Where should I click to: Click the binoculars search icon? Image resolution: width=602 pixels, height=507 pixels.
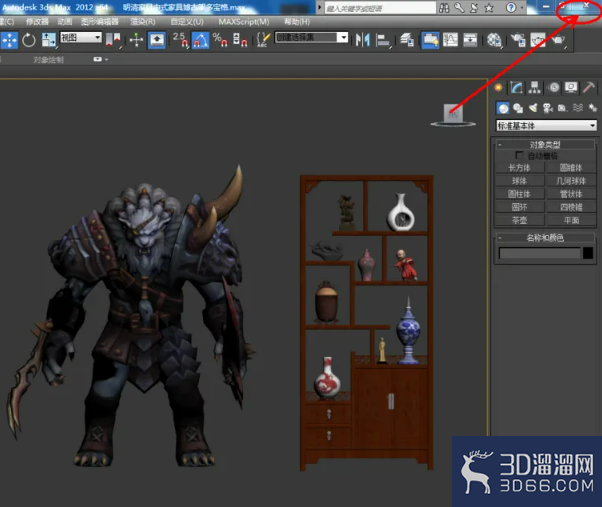point(444,8)
